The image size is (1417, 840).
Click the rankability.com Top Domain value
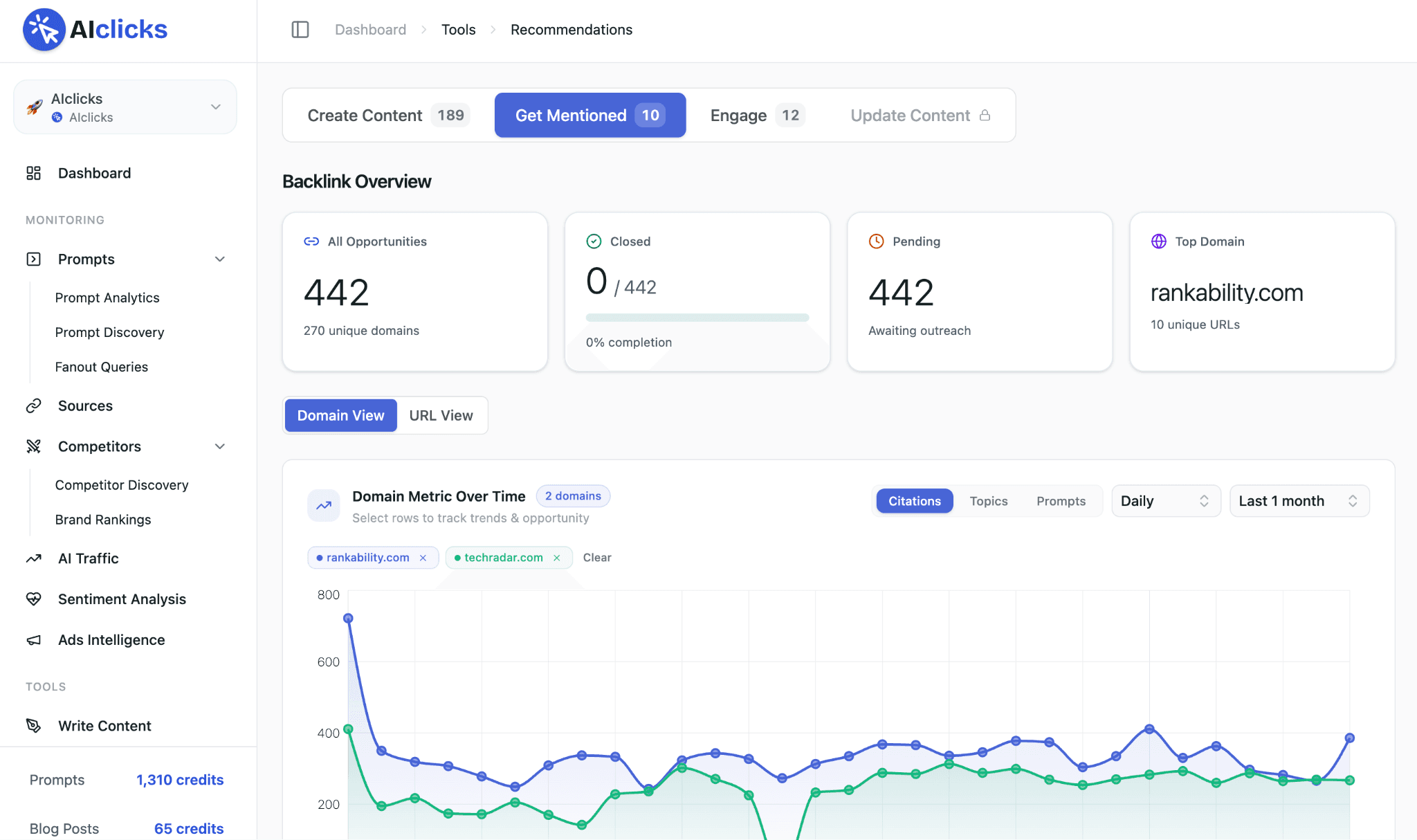1227,293
